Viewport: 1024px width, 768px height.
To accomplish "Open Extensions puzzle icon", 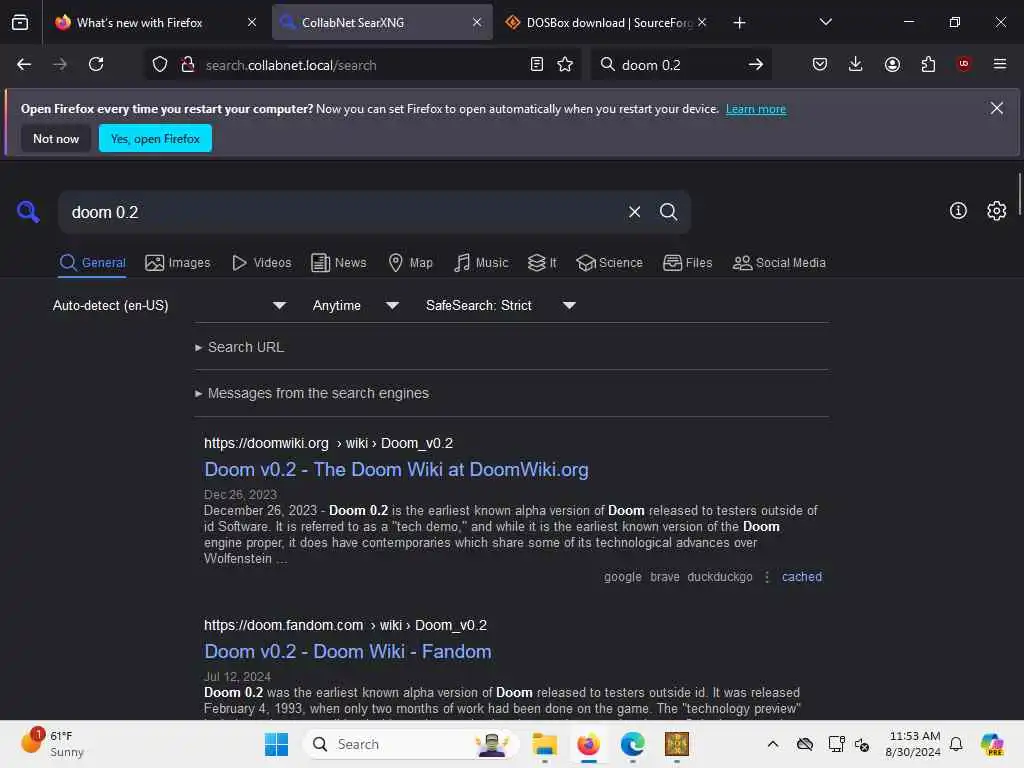I will (928, 64).
